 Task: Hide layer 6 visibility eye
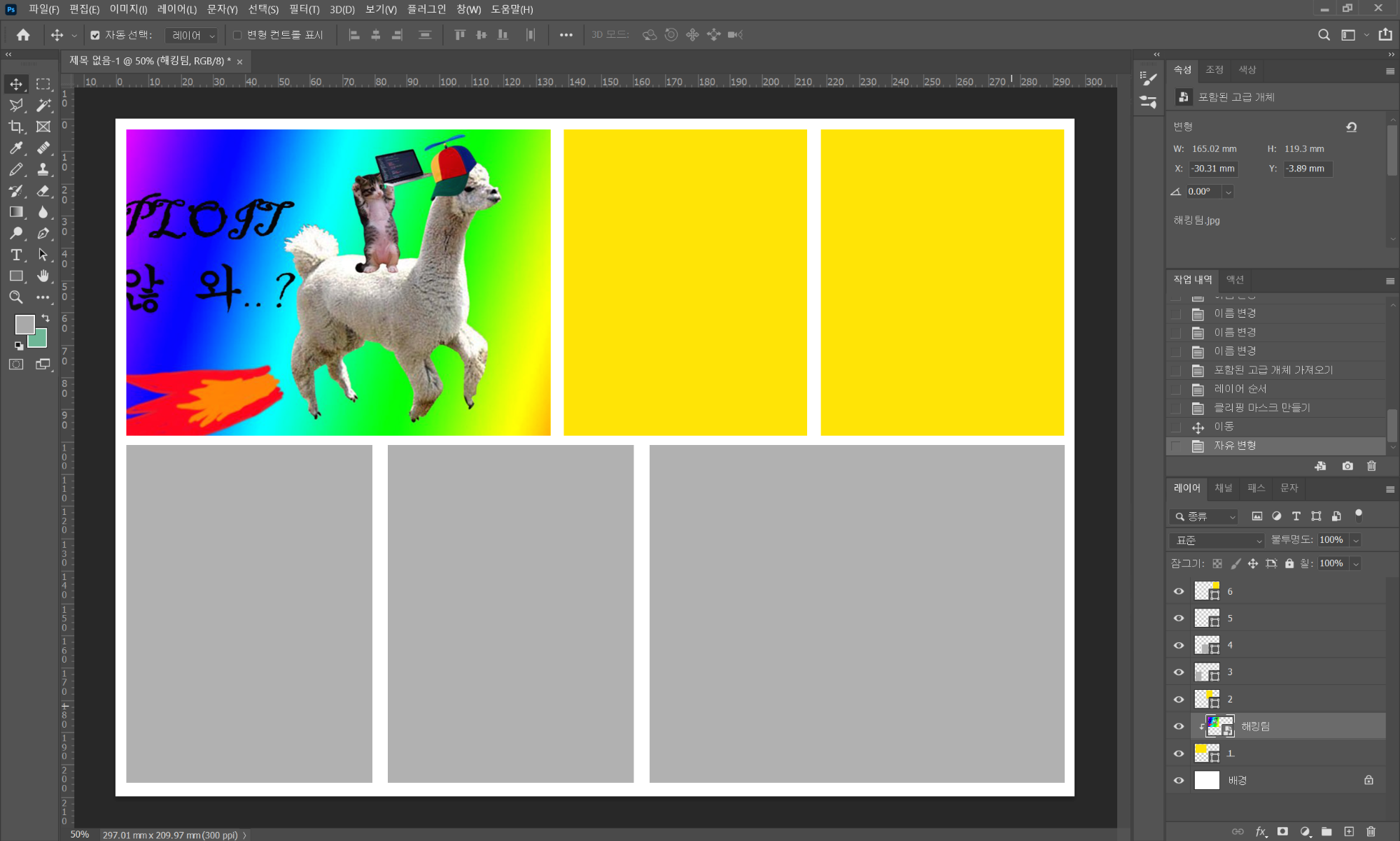coord(1179,591)
